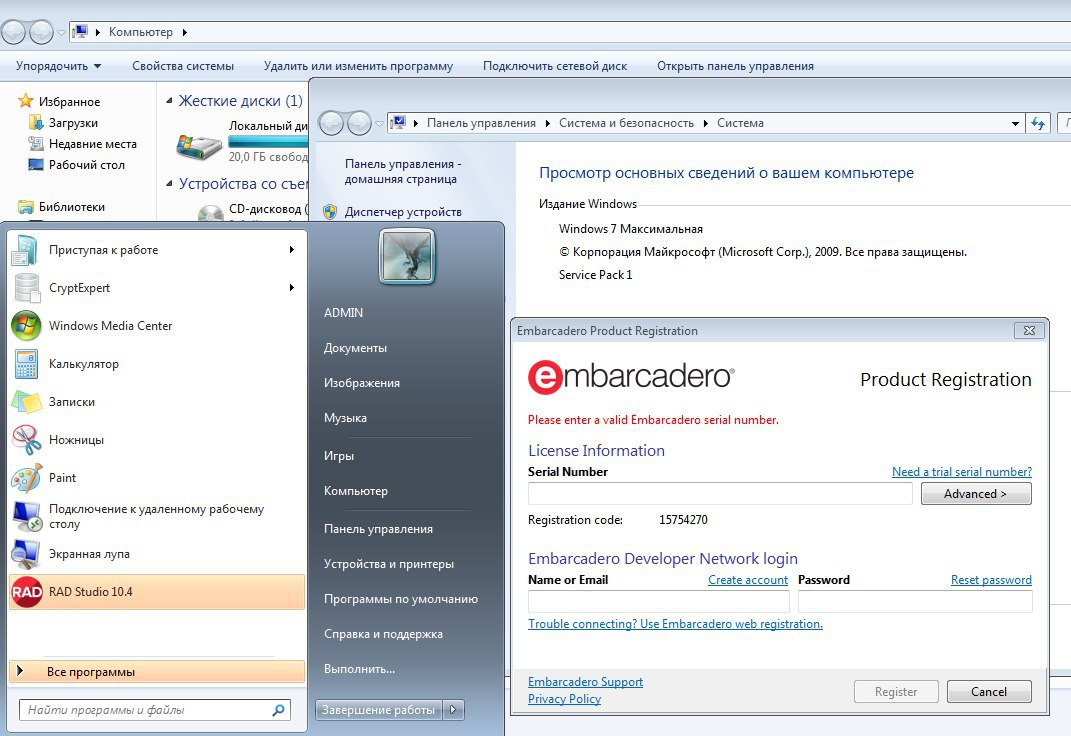Open Приступая к работе entry
Screen dimensions: 1071x736
157,250
